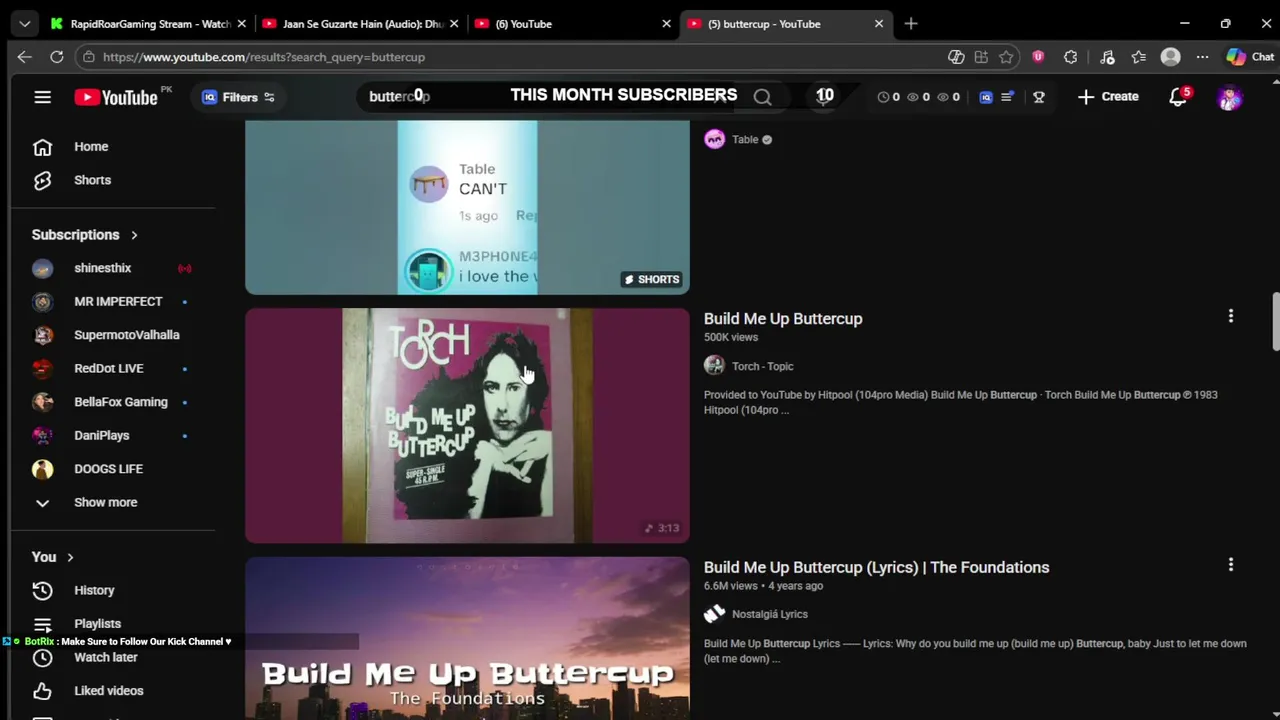The width and height of the screenshot is (1280, 720).
Task: Open the media control music icon
Action: [x=1107, y=57]
